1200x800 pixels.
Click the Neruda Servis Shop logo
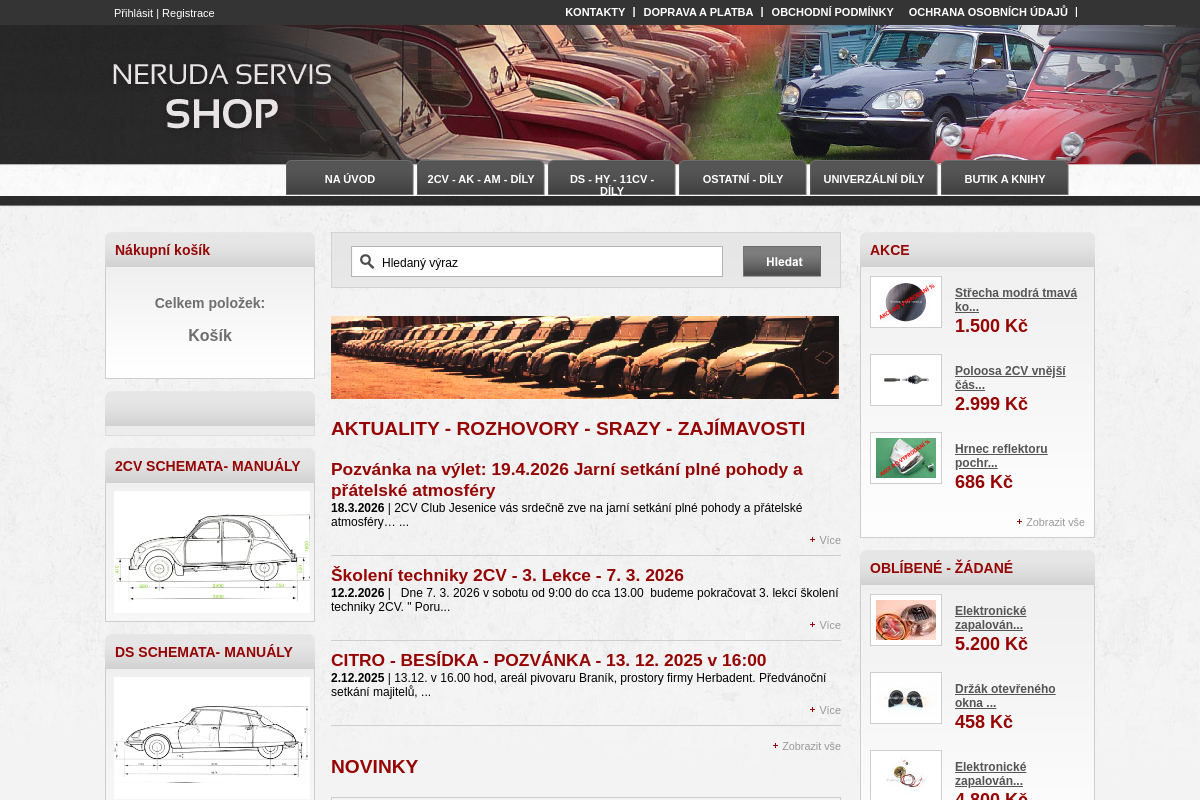tap(221, 96)
